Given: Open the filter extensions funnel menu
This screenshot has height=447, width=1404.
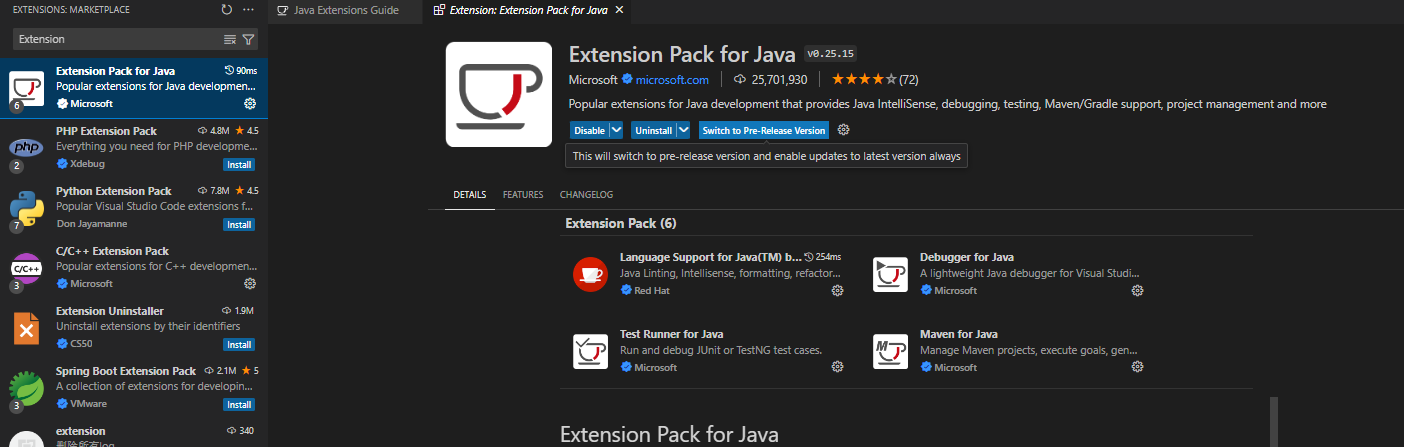Looking at the screenshot, I should tap(248, 39).
